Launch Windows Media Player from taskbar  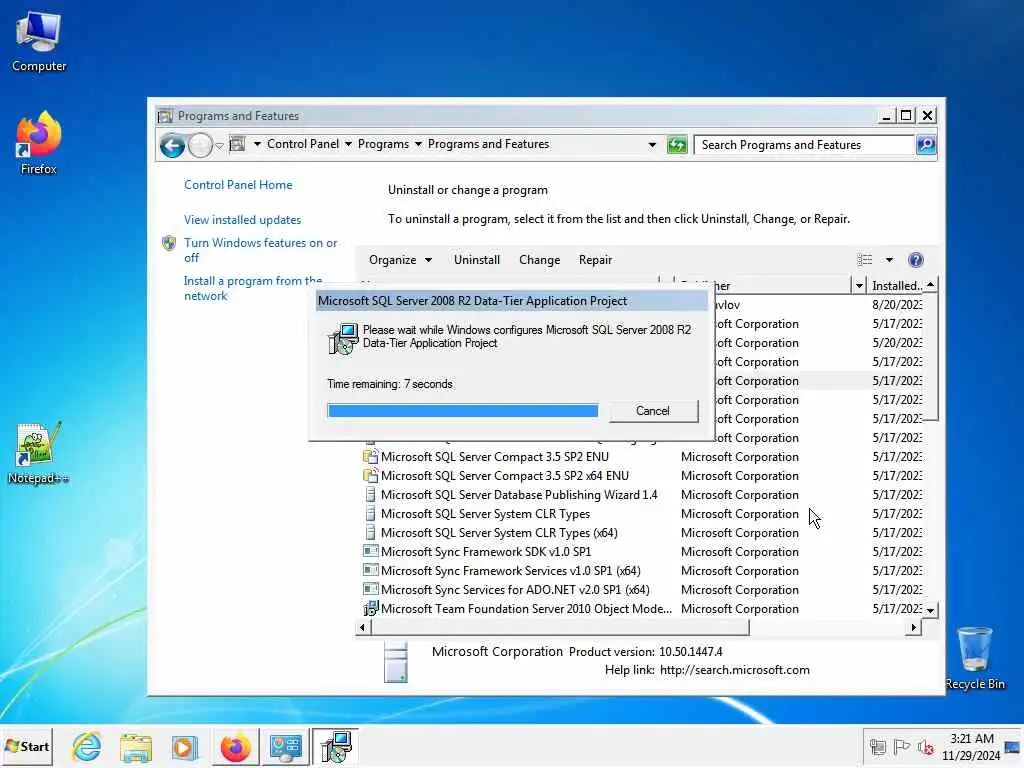pos(184,746)
